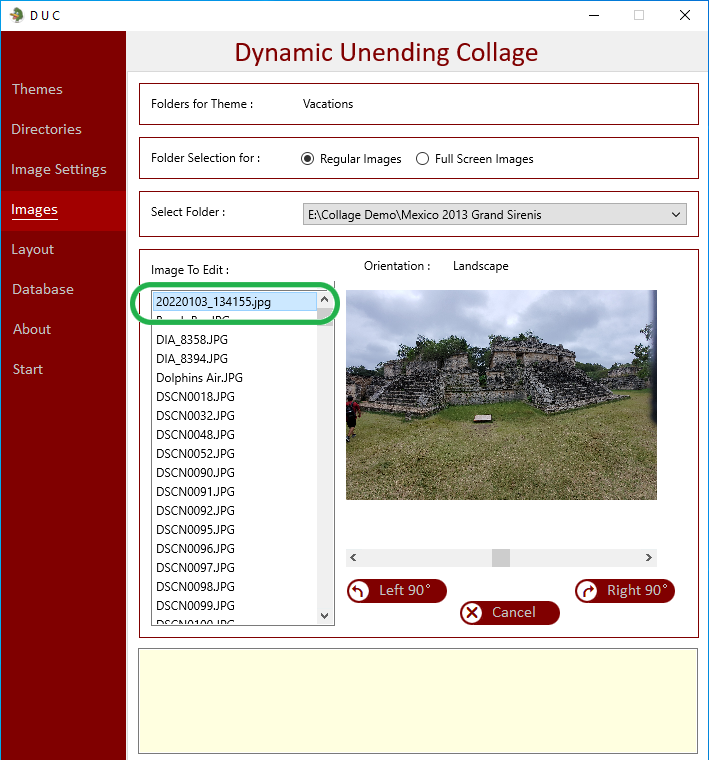Minimize the DUC window
The height and width of the screenshot is (760, 714).
(594, 16)
